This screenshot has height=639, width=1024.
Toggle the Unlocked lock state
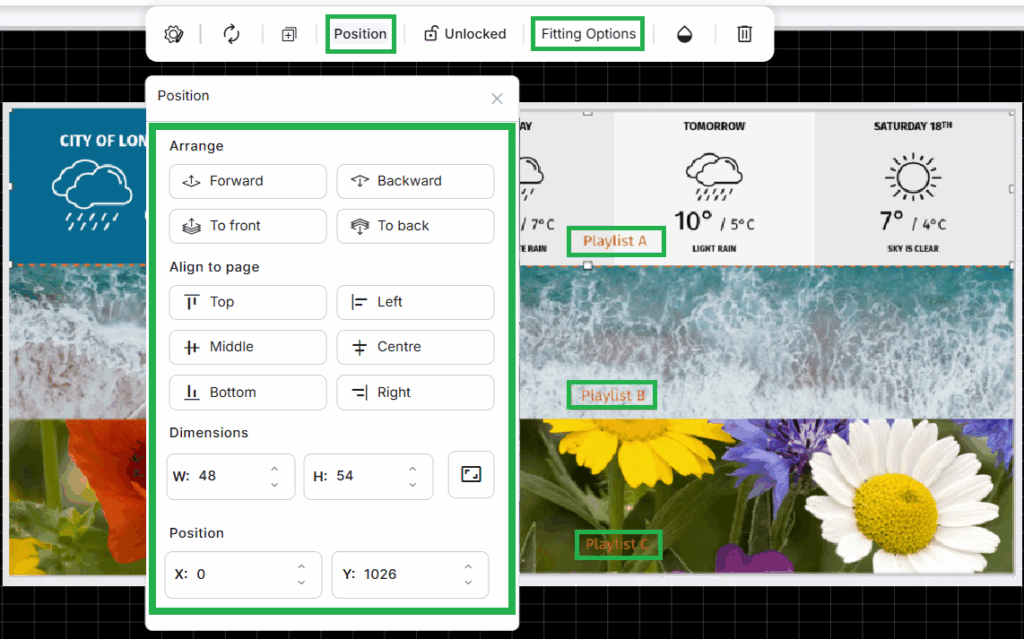pos(465,34)
